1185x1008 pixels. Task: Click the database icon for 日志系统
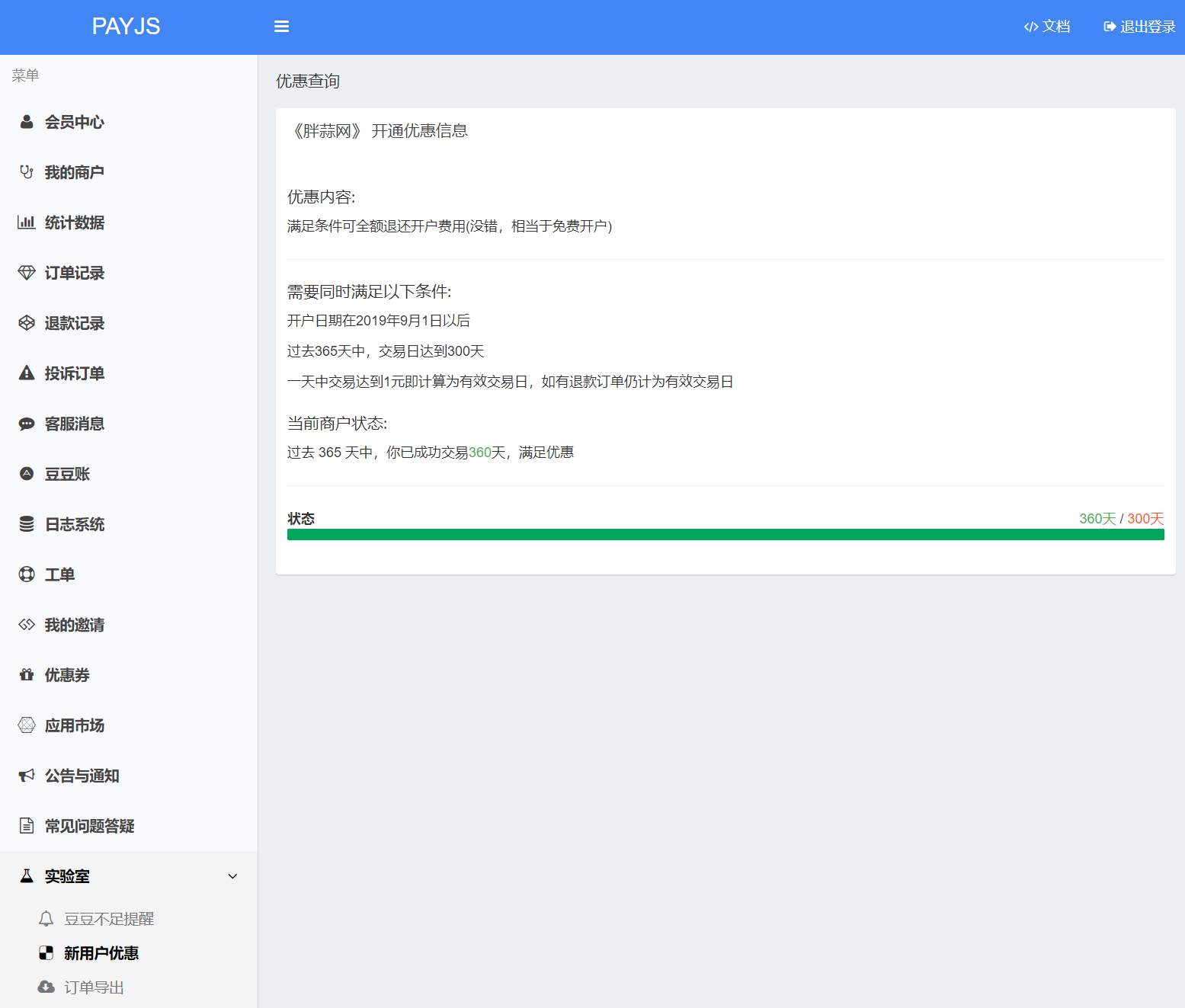pos(27,524)
